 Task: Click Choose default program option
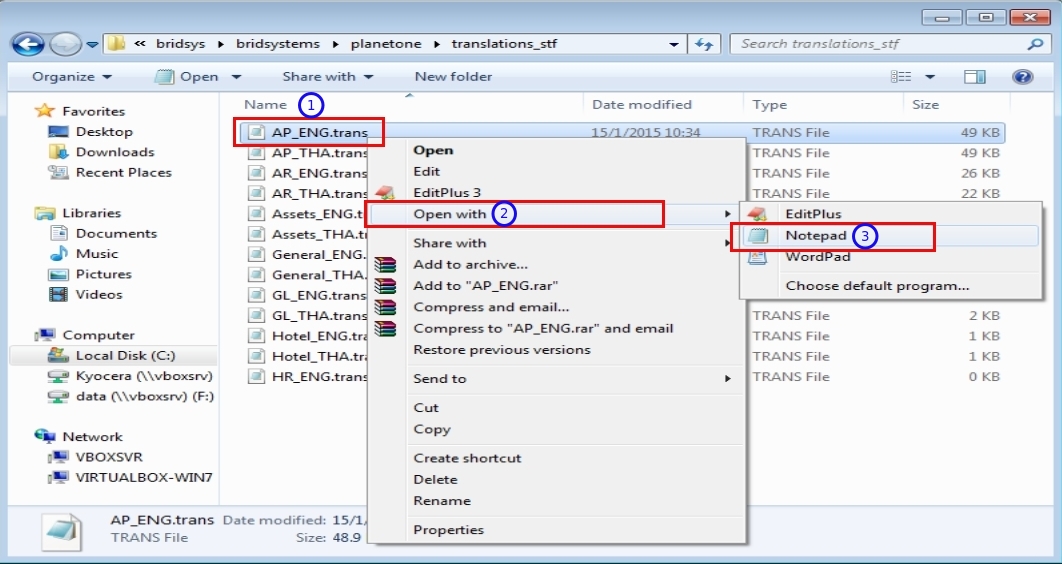pos(877,286)
